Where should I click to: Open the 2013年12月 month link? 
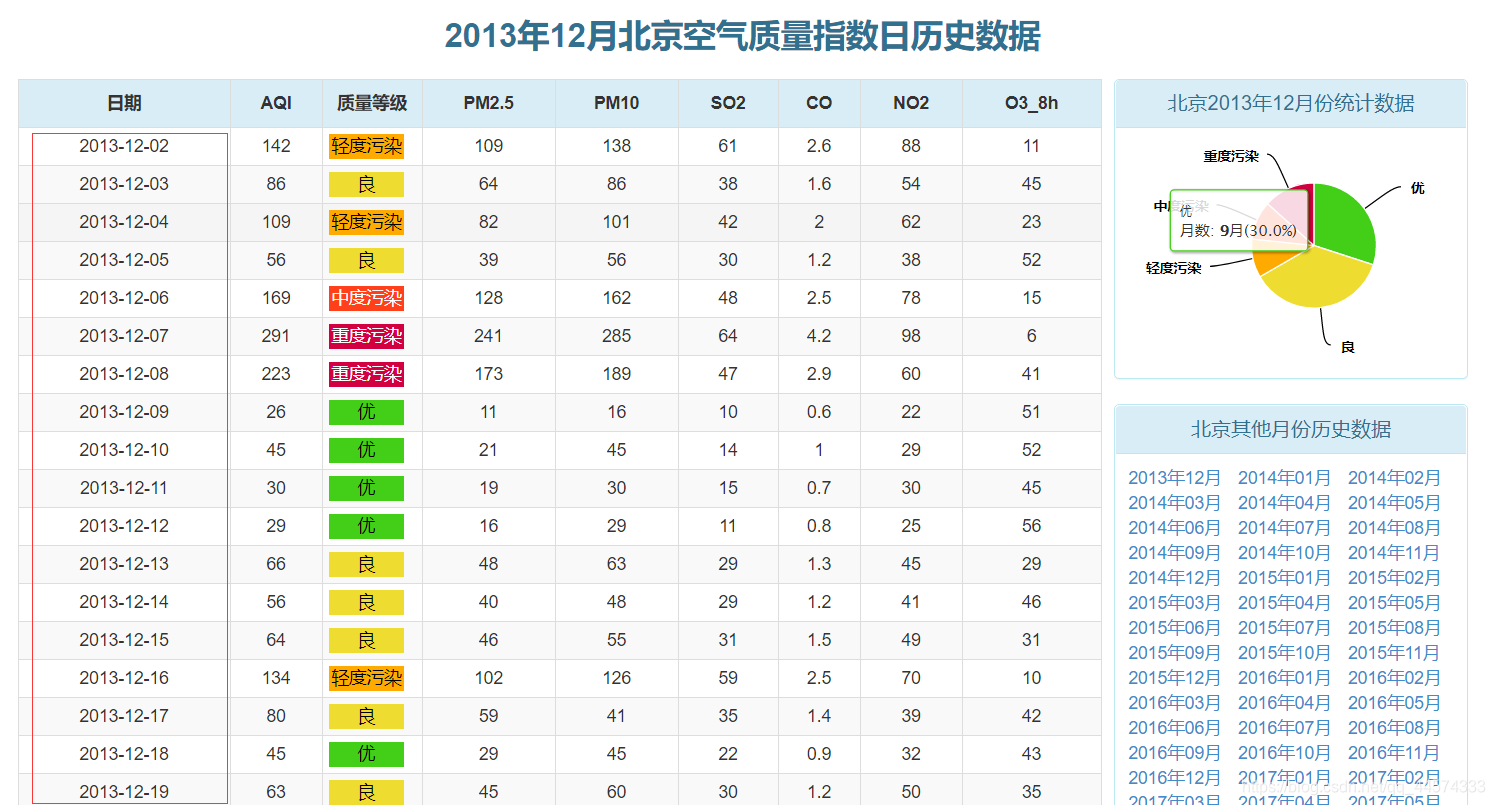pyautogui.click(x=1175, y=478)
